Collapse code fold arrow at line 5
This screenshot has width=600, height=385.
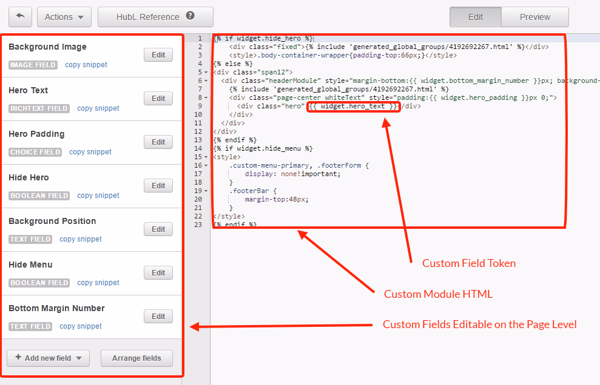[x=206, y=72]
